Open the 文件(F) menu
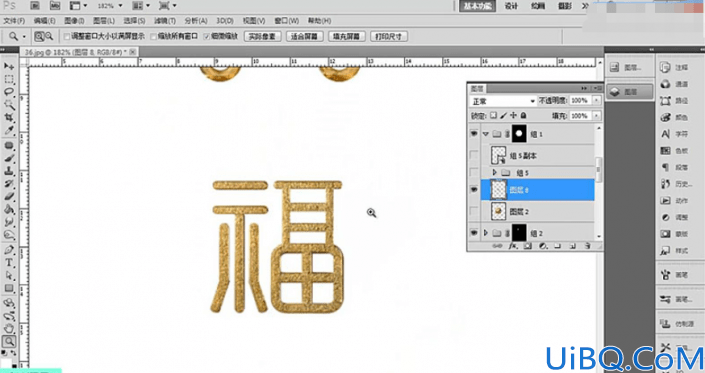This screenshot has width=705, height=373. tap(14, 21)
